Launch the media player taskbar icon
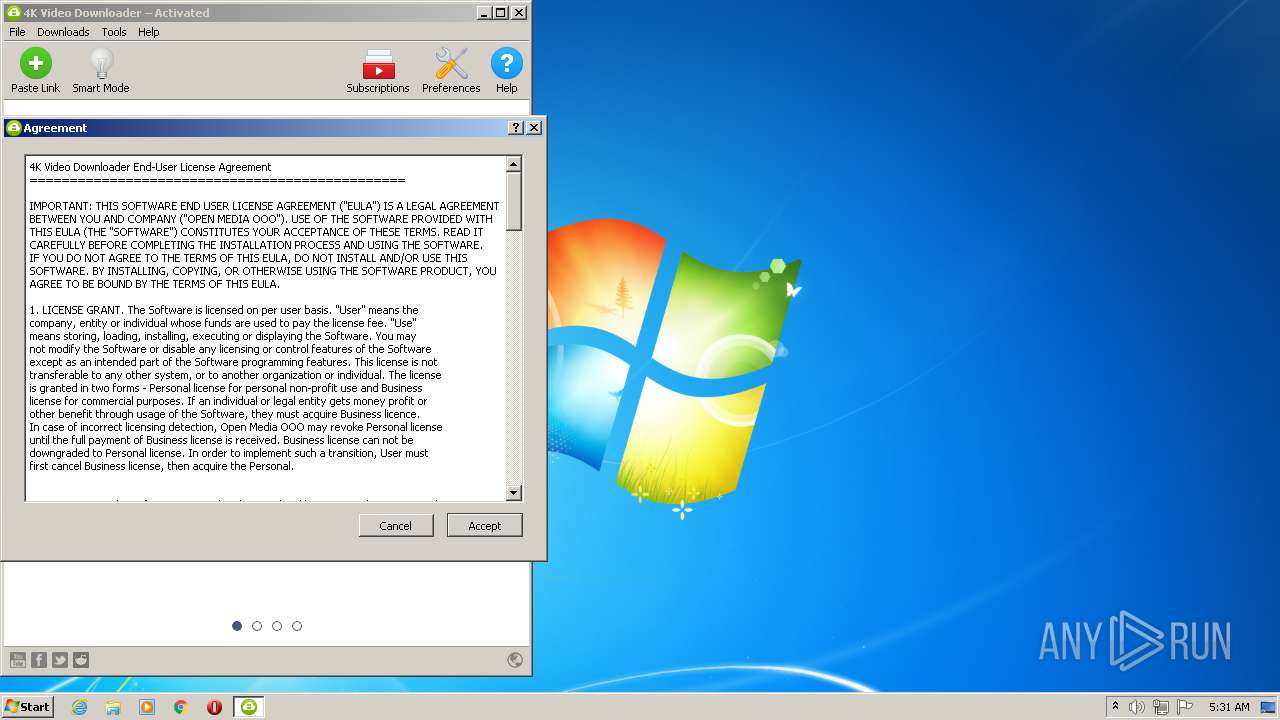The image size is (1280, 720). click(x=147, y=707)
